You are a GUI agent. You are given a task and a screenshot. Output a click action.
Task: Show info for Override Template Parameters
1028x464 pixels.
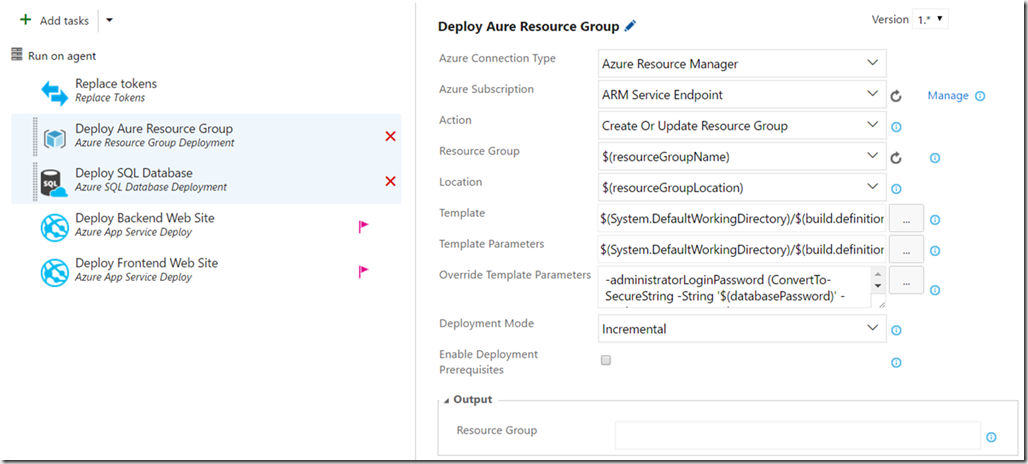click(x=935, y=290)
